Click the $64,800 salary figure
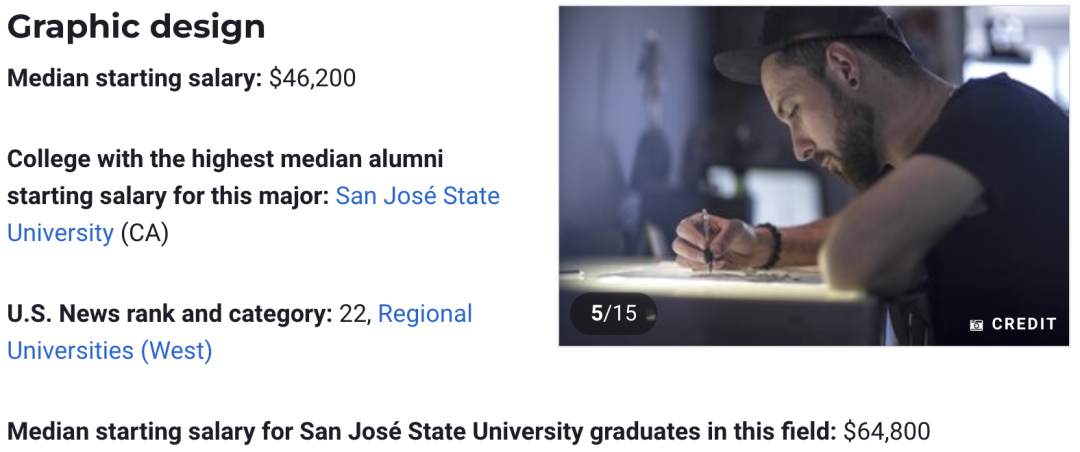This screenshot has width=1080, height=452. click(886, 431)
